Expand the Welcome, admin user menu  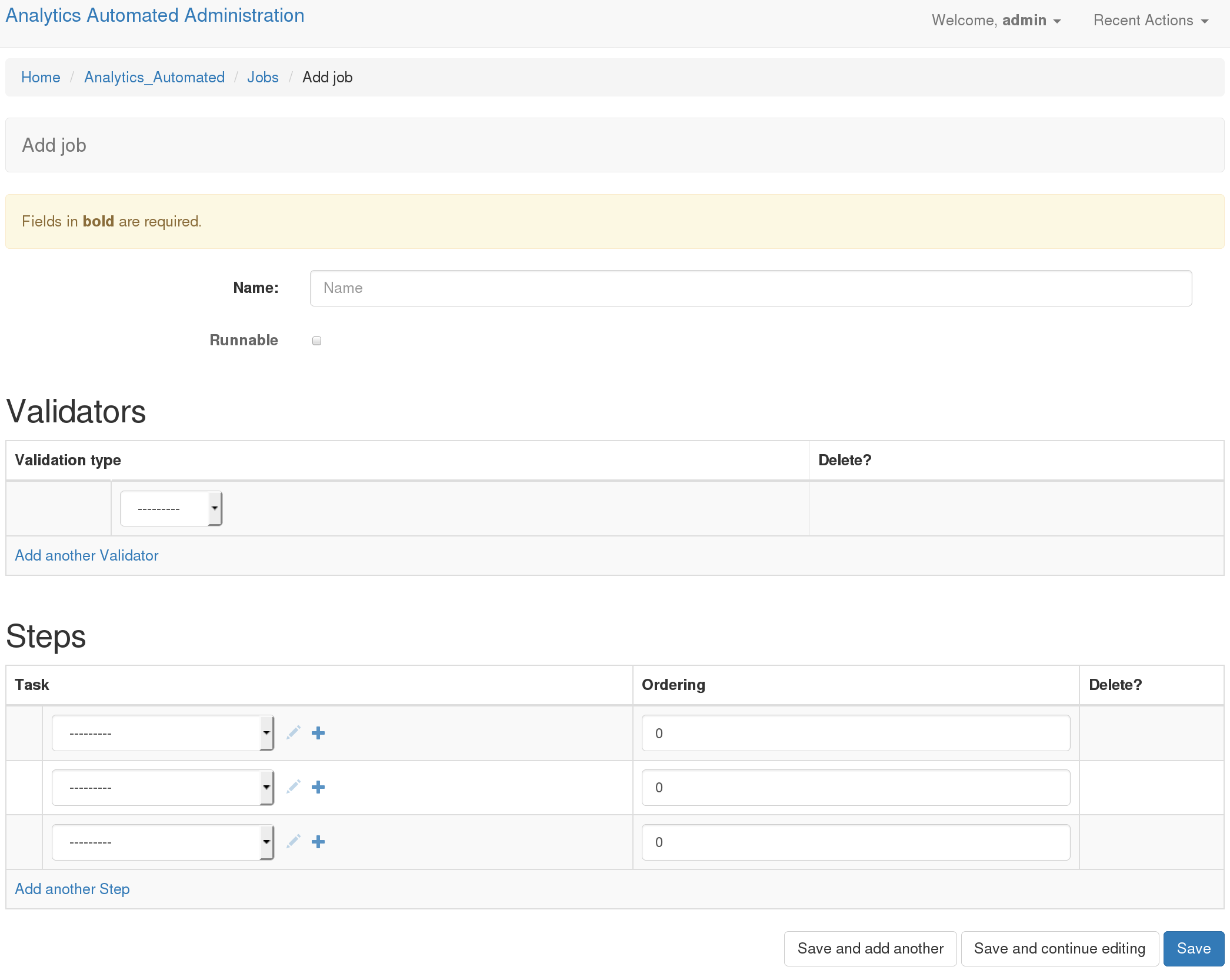(996, 21)
